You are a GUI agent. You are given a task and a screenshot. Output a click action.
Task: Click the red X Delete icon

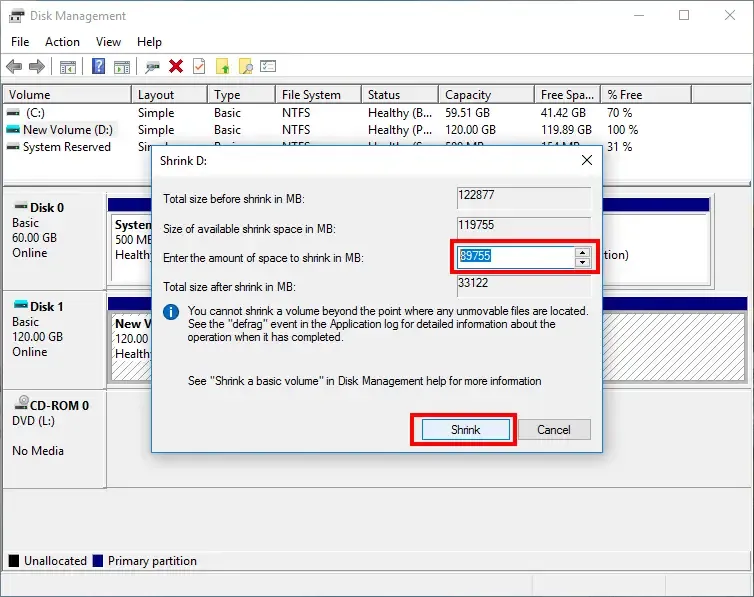point(176,66)
